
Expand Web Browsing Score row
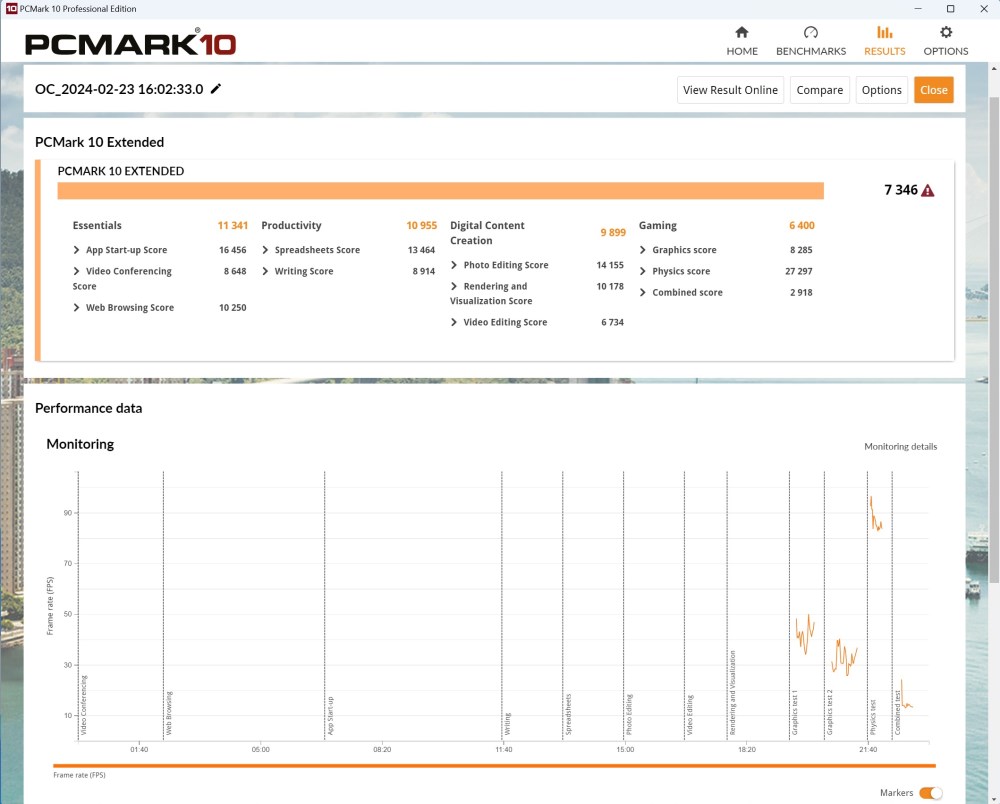(x=77, y=307)
